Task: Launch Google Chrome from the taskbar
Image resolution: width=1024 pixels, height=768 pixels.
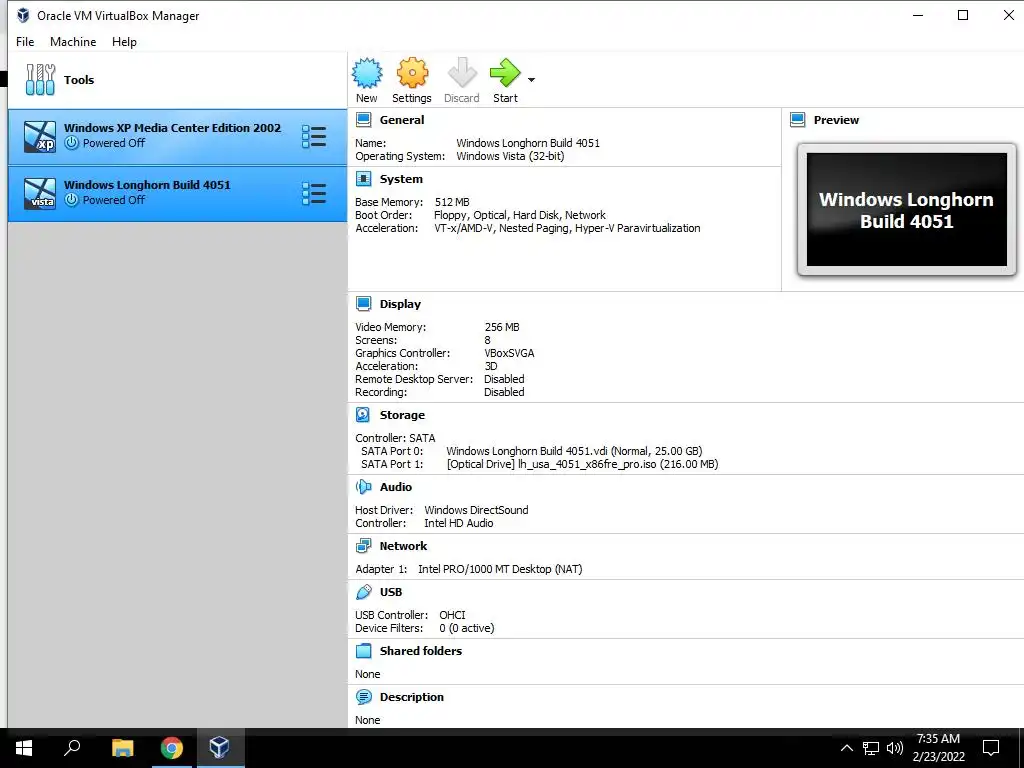Action: click(x=172, y=748)
